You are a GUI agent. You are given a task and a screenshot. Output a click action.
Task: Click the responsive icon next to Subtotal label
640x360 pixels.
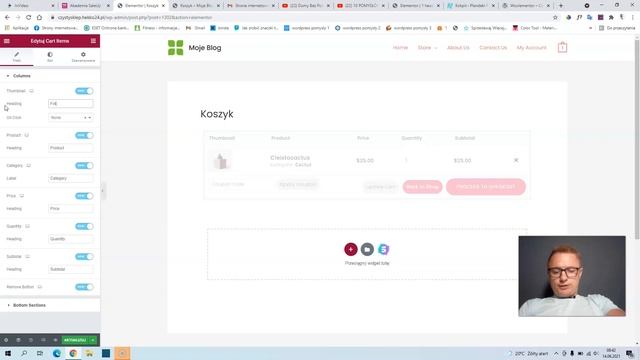click(x=27, y=256)
